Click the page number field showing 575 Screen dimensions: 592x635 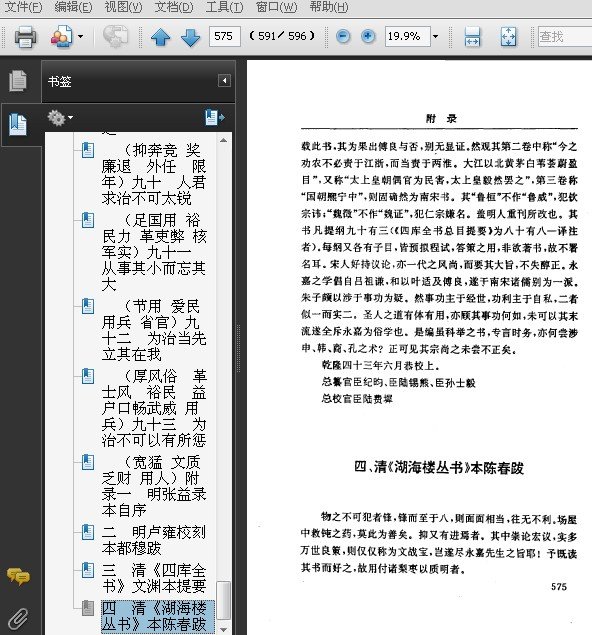[225, 36]
